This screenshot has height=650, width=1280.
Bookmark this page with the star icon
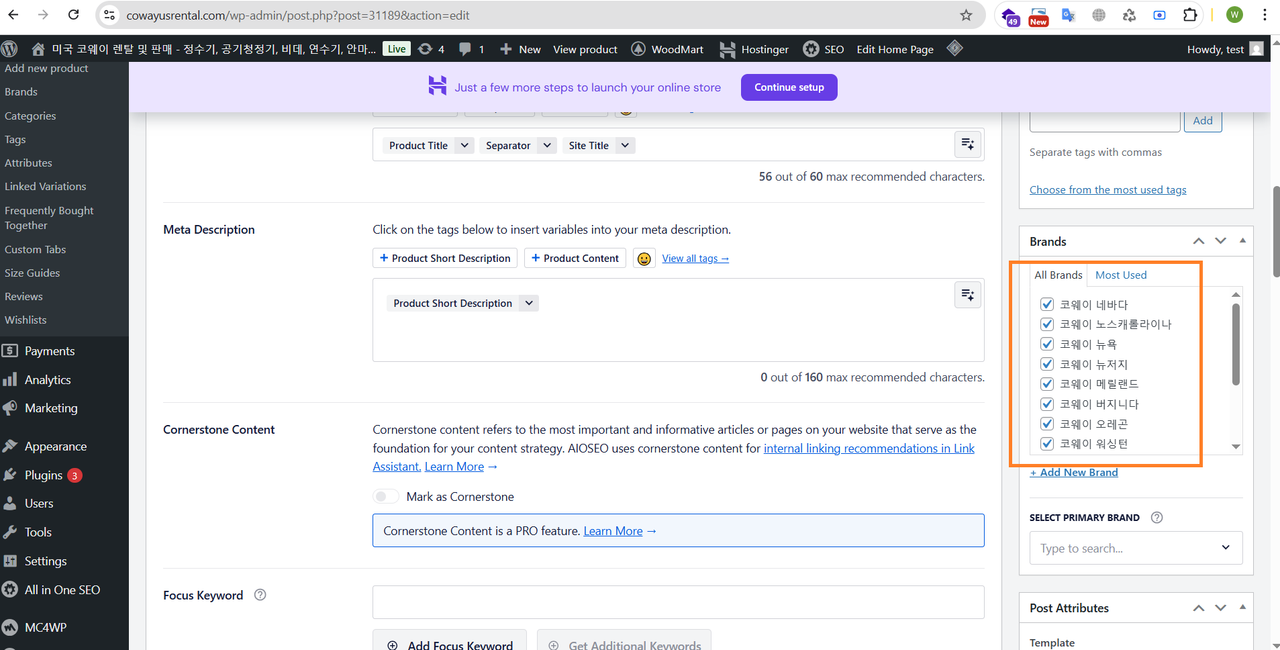966,15
